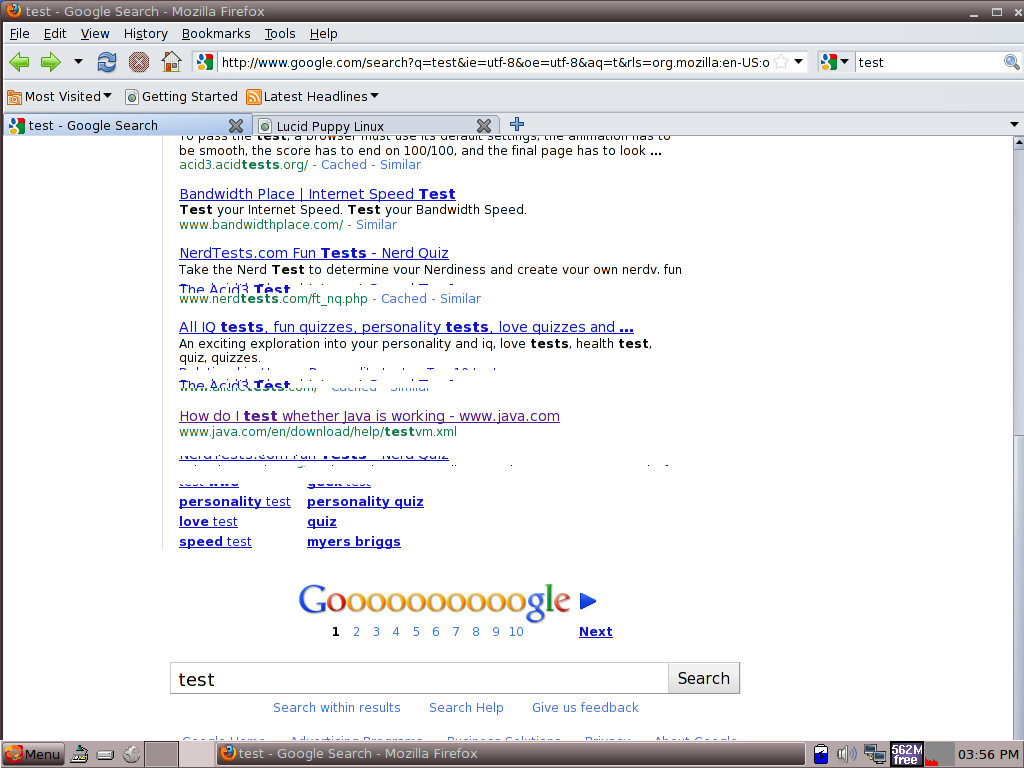The height and width of the screenshot is (768, 1024).
Task: Click the Google site icon in address bar
Action: (x=204, y=62)
